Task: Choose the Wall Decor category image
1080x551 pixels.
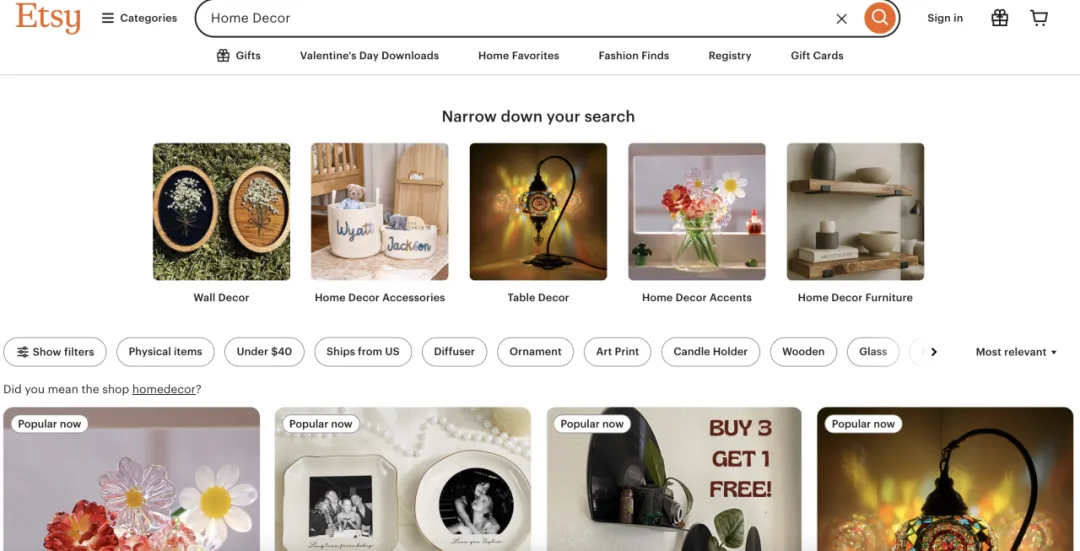Action: click(221, 212)
